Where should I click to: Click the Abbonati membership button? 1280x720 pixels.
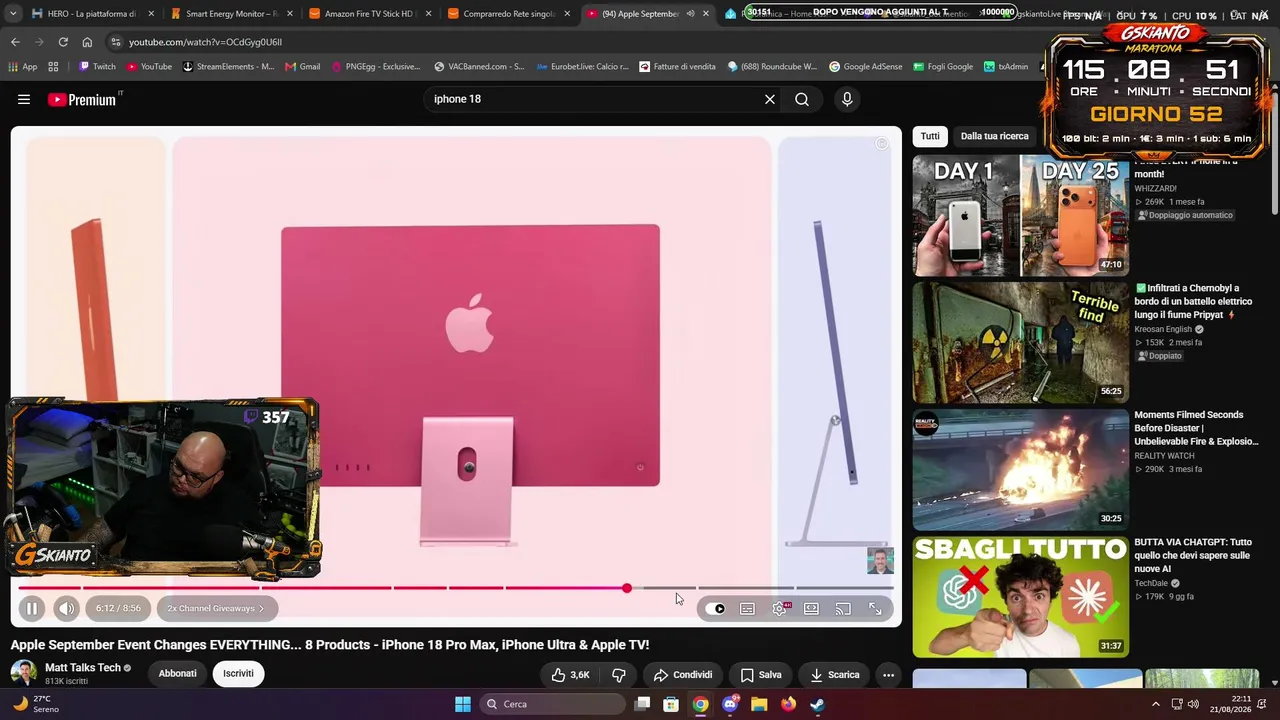pyautogui.click(x=177, y=673)
